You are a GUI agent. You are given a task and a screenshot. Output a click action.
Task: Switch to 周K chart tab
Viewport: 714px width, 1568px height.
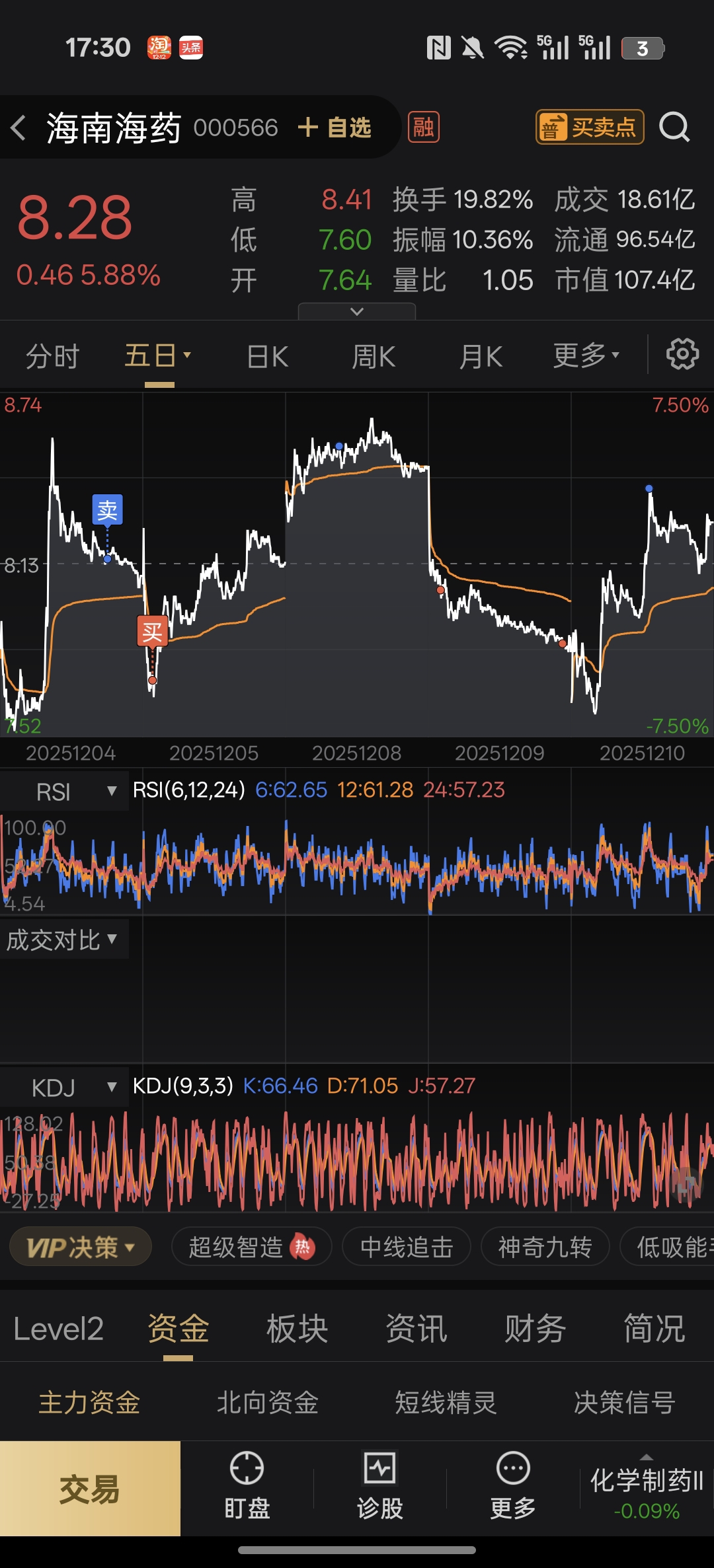tap(374, 356)
